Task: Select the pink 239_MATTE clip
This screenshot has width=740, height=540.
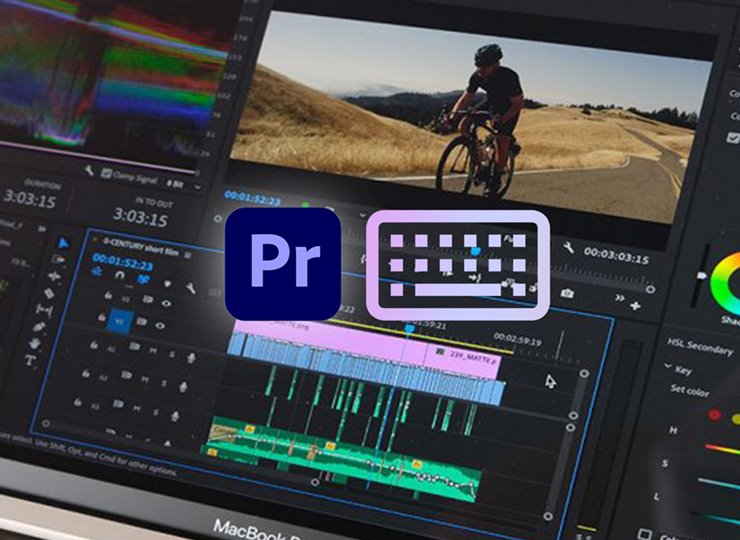Action: (464, 359)
